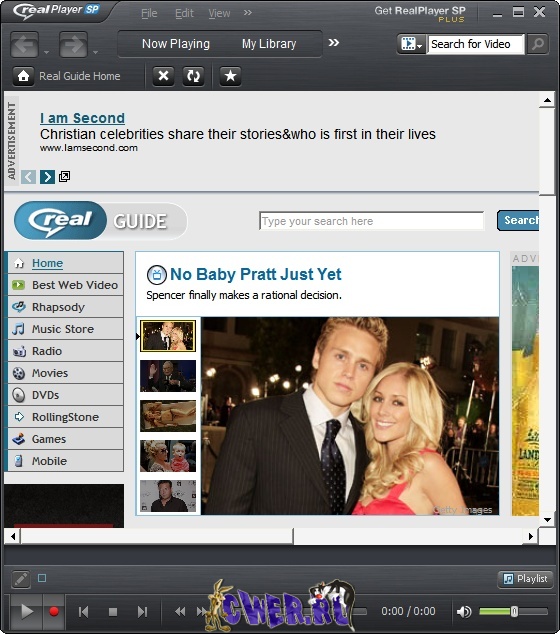This screenshot has height=634, width=560.
Task: Click the vertical scrollbar up arrow
Action: [547, 100]
